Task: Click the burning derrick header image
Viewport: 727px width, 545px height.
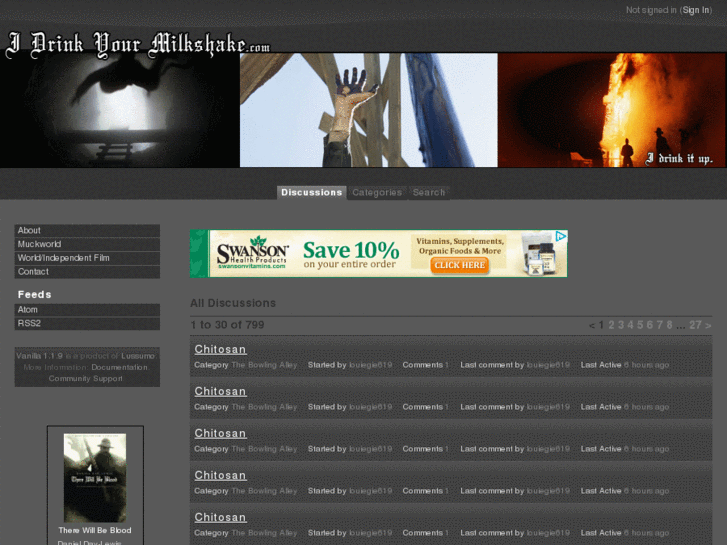Action: (612, 110)
